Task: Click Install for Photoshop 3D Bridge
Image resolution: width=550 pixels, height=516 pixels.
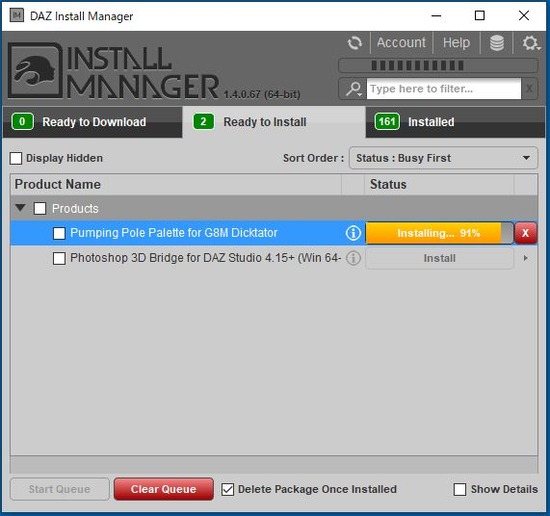Action: click(x=440, y=258)
